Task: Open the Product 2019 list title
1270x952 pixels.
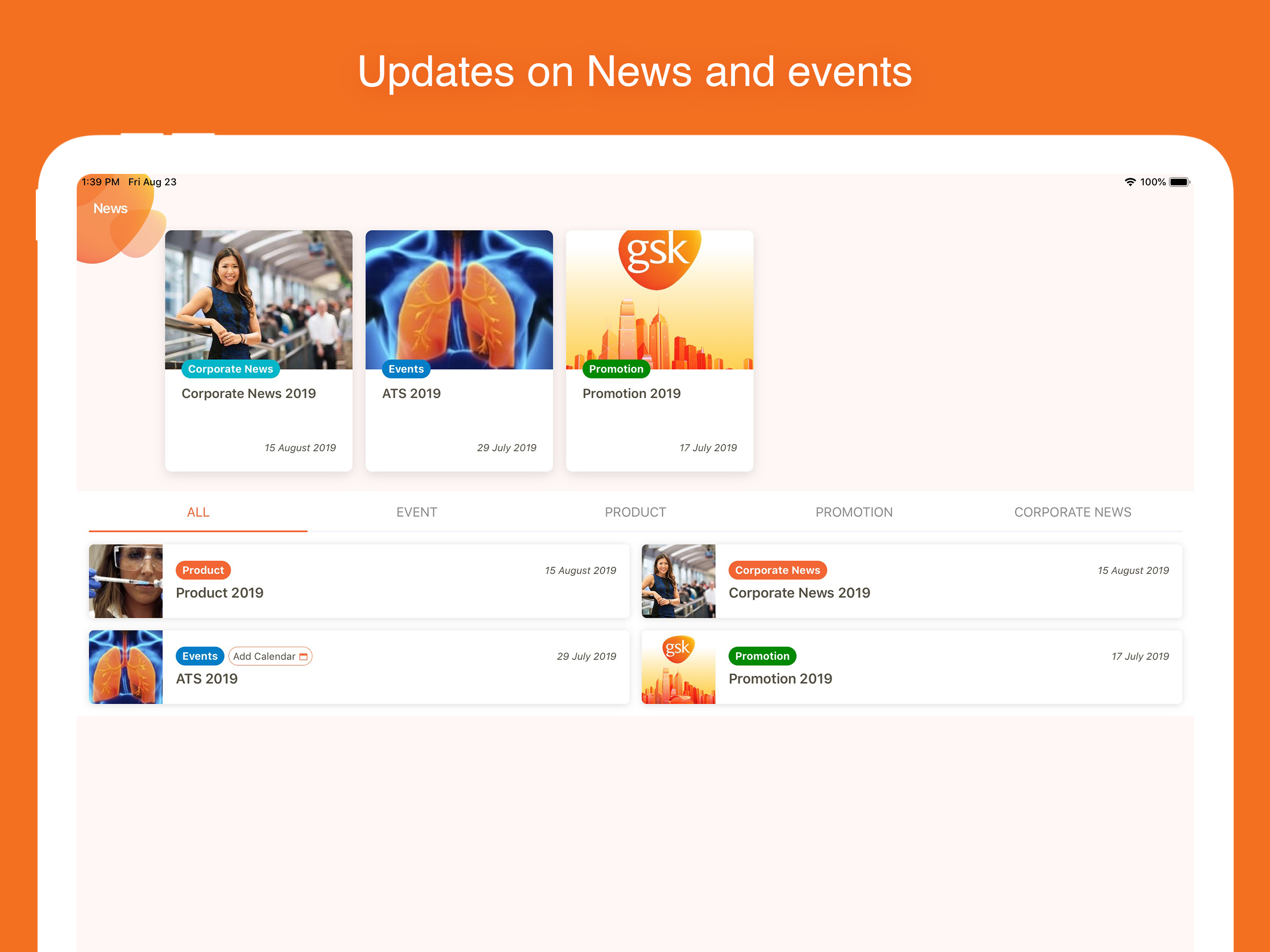Action: click(220, 593)
